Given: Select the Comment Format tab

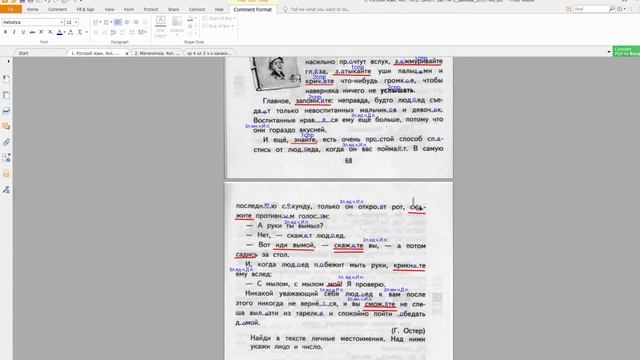Looking at the screenshot, I should pos(253,9).
